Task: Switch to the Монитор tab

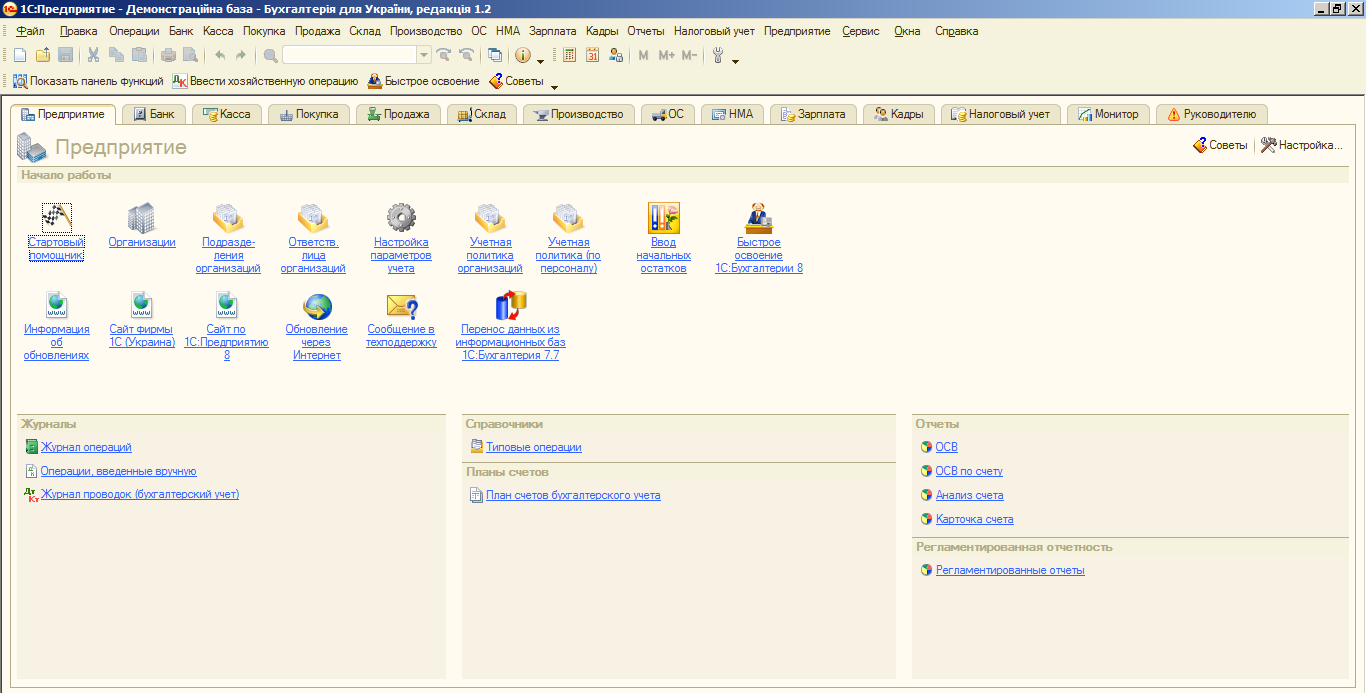Action: [1108, 114]
